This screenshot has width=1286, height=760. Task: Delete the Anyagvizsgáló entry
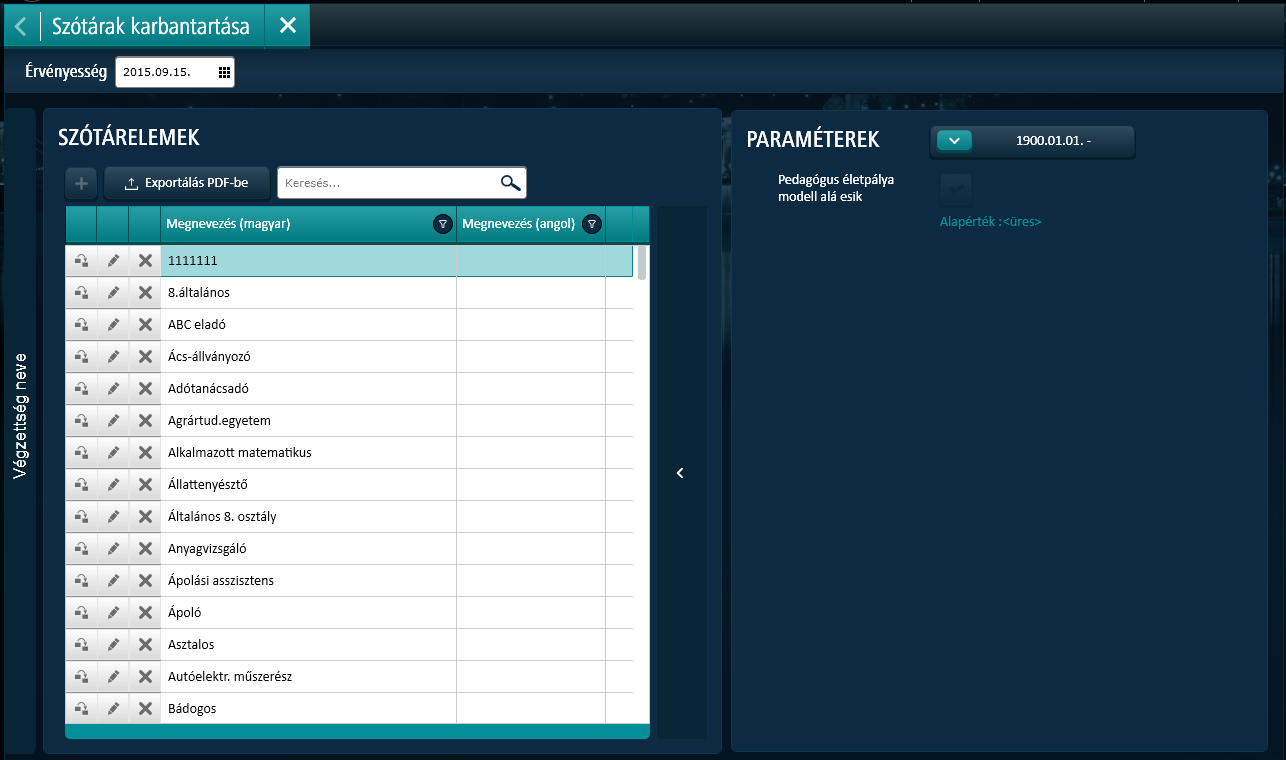pos(145,549)
